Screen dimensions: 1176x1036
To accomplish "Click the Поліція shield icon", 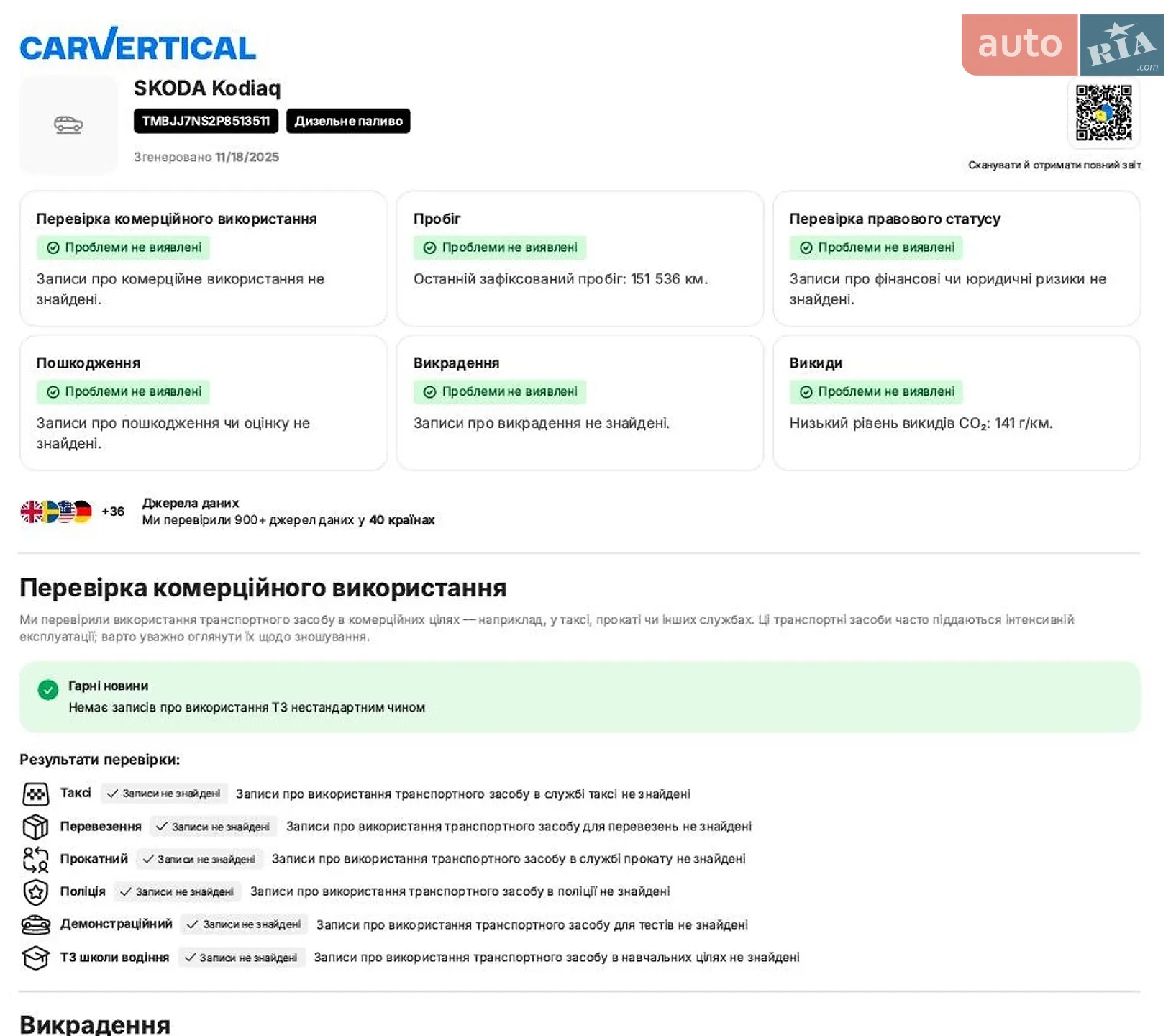I will pos(36,892).
